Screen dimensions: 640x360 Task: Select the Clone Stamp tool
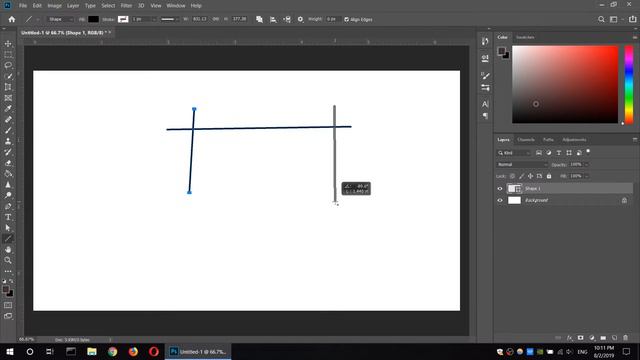[8, 141]
